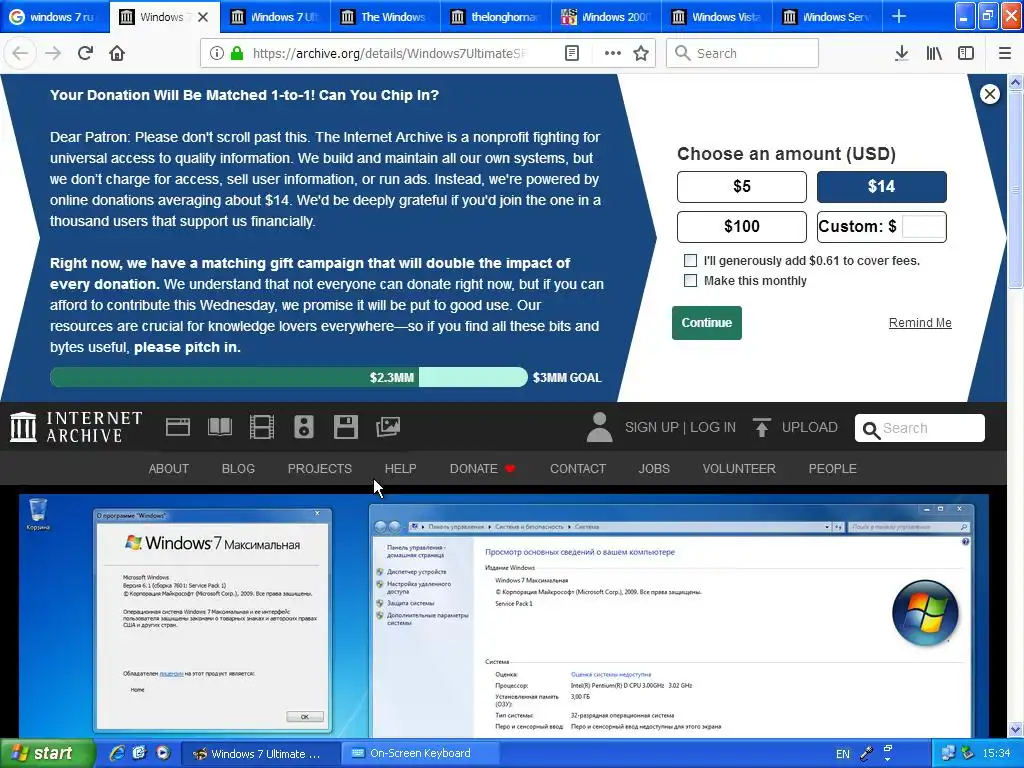Select the $5 donation amount
Viewport: 1024px width, 768px height.
point(742,187)
